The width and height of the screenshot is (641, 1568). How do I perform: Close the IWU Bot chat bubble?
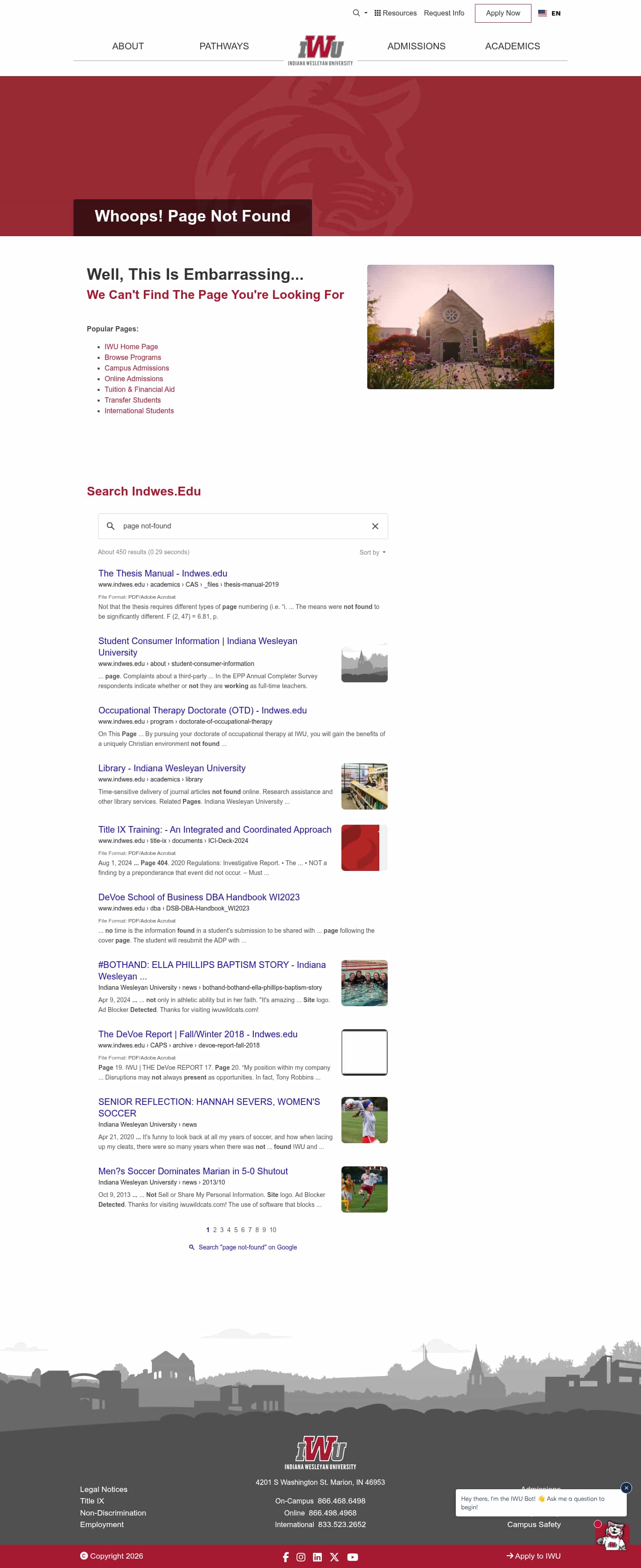[626, 1487]
